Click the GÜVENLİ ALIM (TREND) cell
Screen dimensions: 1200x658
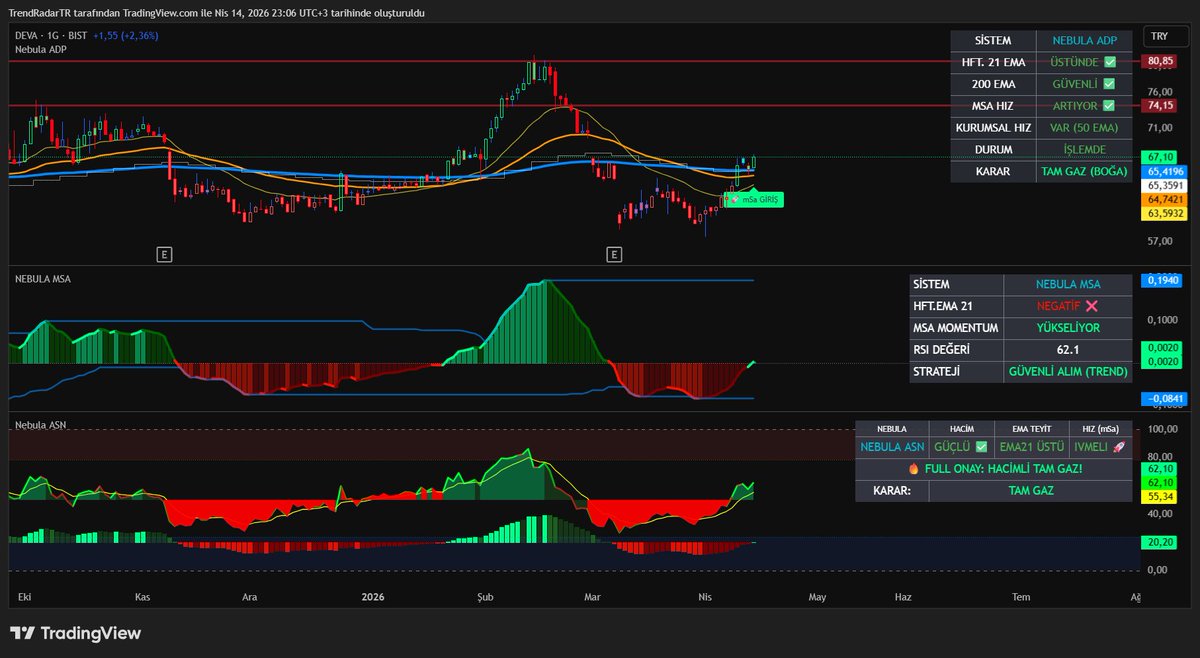(1067, 371)
